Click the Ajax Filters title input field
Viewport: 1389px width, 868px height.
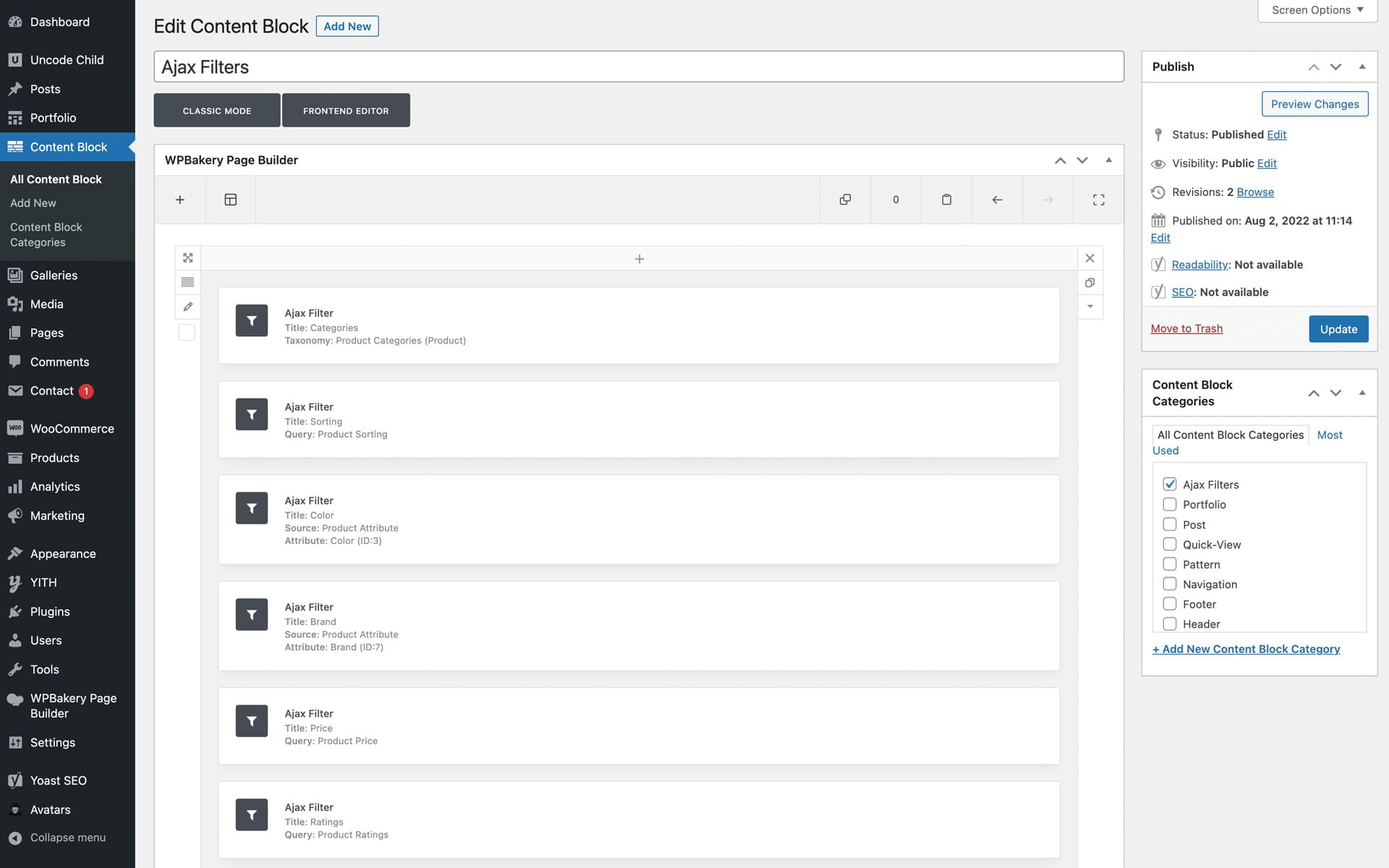[638, 67]
